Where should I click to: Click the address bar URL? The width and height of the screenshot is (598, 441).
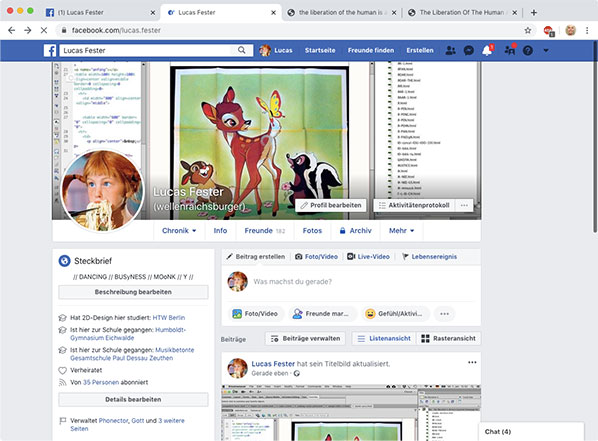(x=116, y=30)
